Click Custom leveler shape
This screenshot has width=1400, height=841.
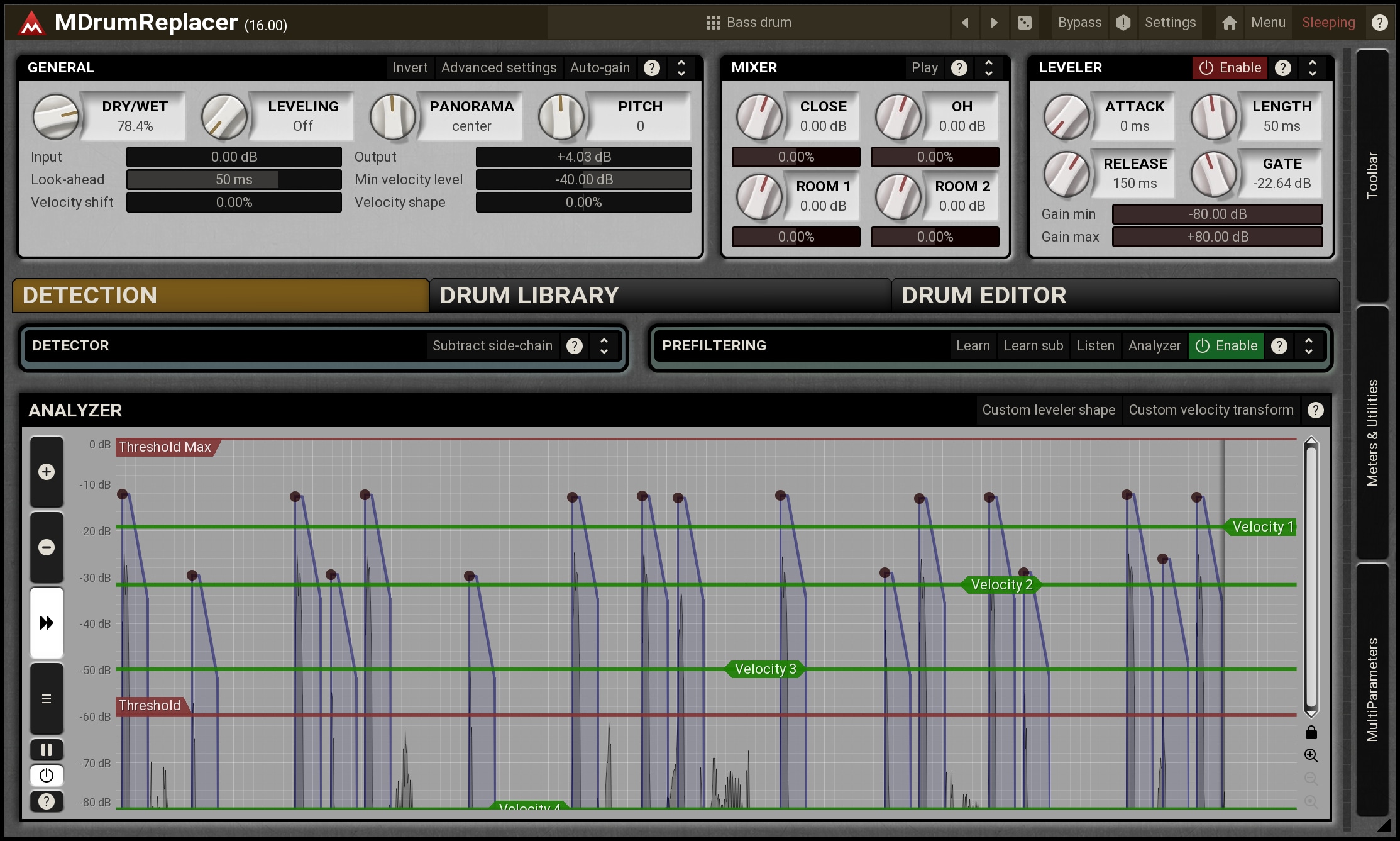click(1049, 410)
